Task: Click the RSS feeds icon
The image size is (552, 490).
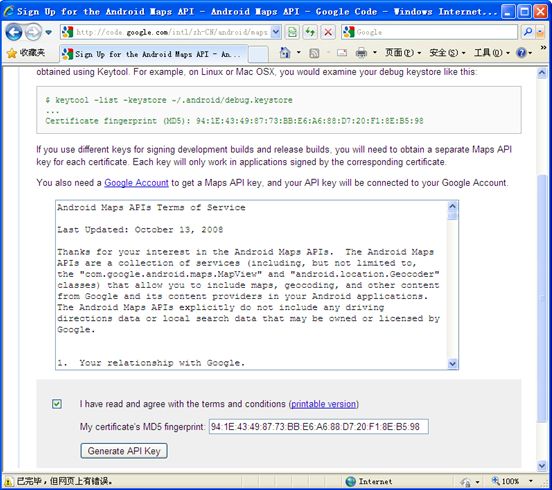Action: [314, 53]
